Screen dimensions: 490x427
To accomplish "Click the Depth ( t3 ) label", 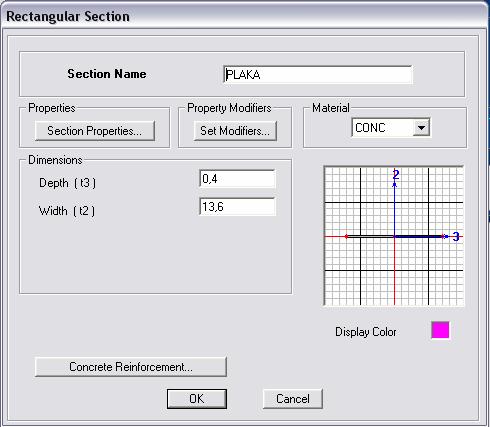I will (67, 183).
